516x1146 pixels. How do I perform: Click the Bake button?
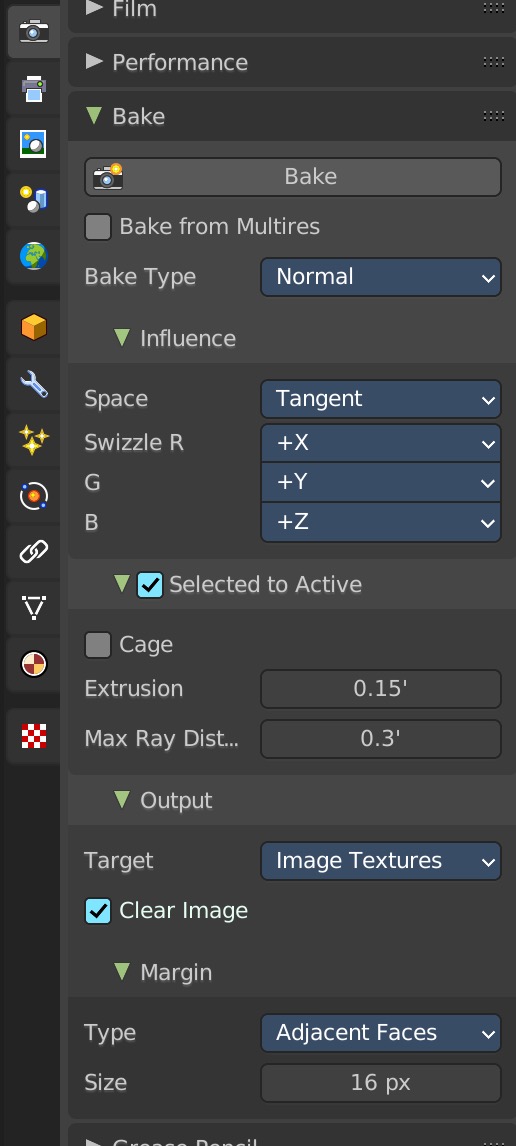293,177
